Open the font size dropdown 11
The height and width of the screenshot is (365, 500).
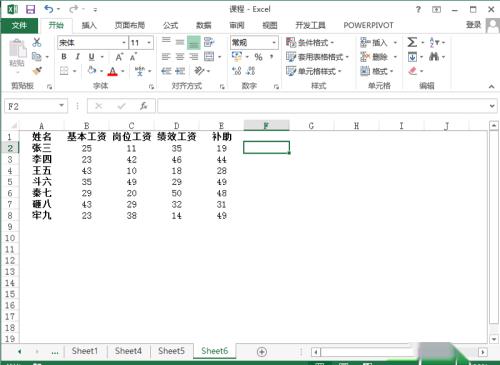click(149, 43)
